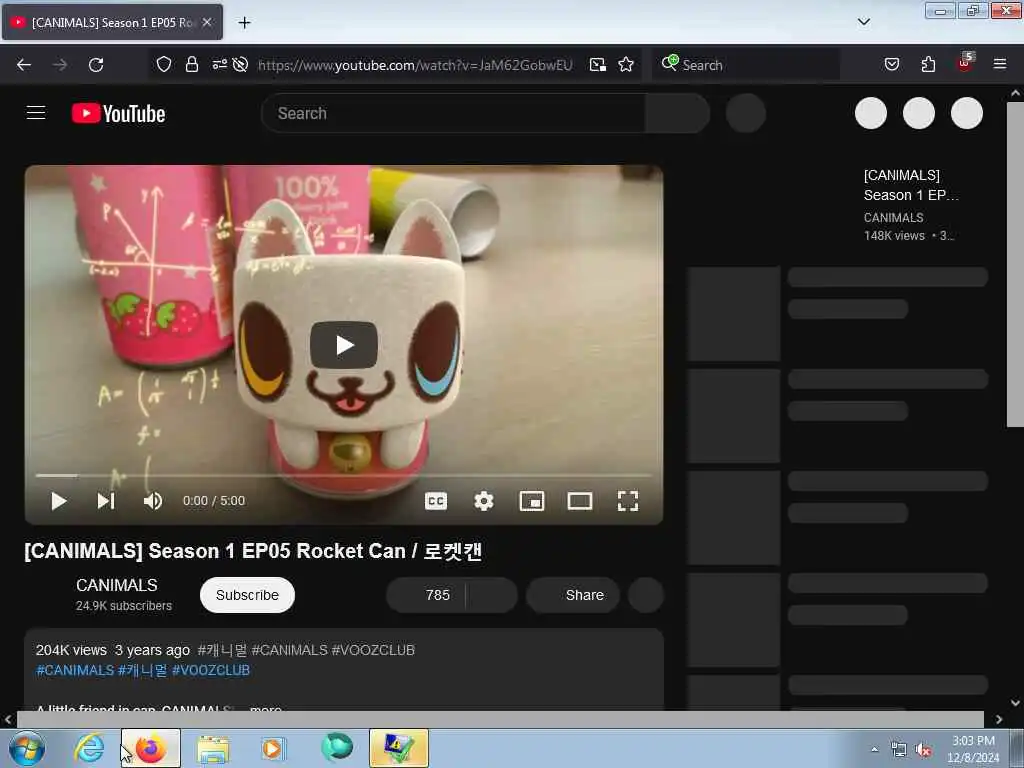
Task: Toggle theater mode on the player
Action: click(579, 501)
